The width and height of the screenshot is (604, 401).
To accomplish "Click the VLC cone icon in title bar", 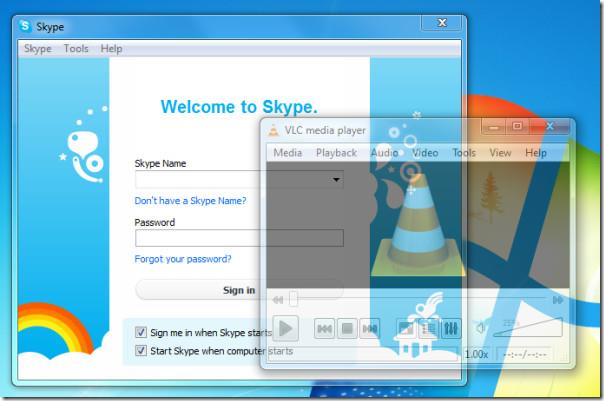I will tap(273, 131).
